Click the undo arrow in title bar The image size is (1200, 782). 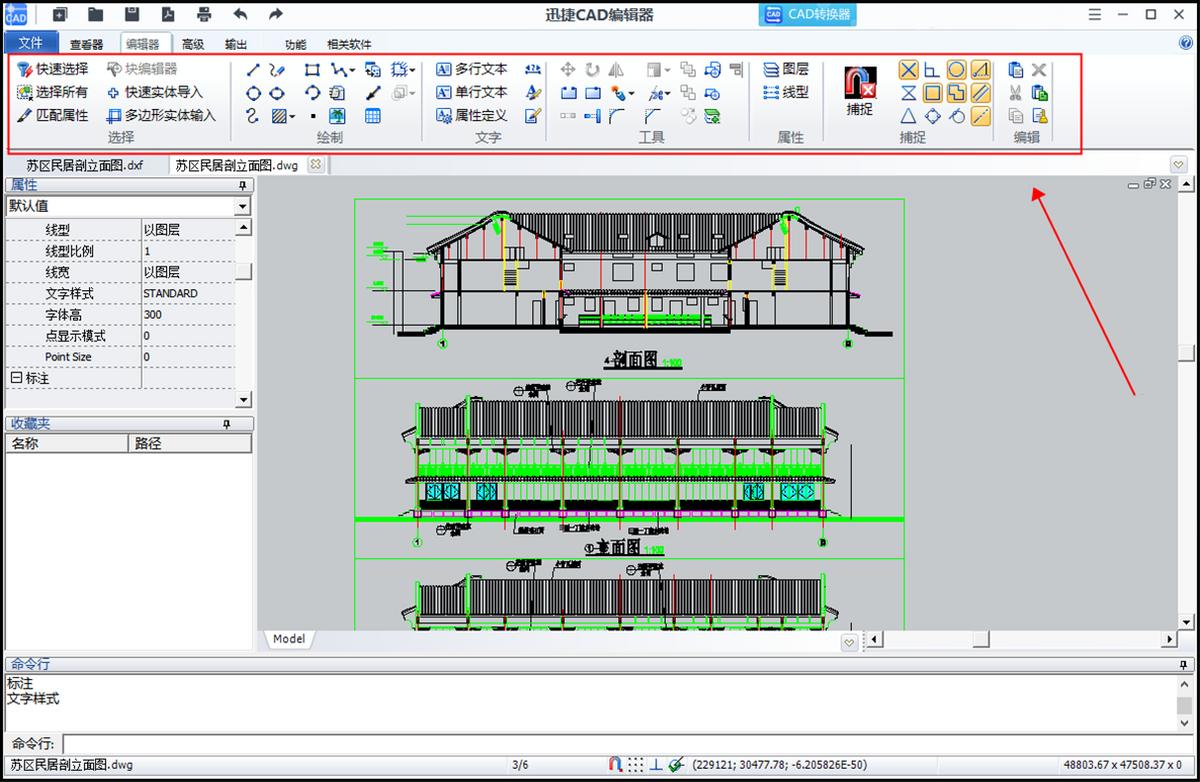pos(240,14)
